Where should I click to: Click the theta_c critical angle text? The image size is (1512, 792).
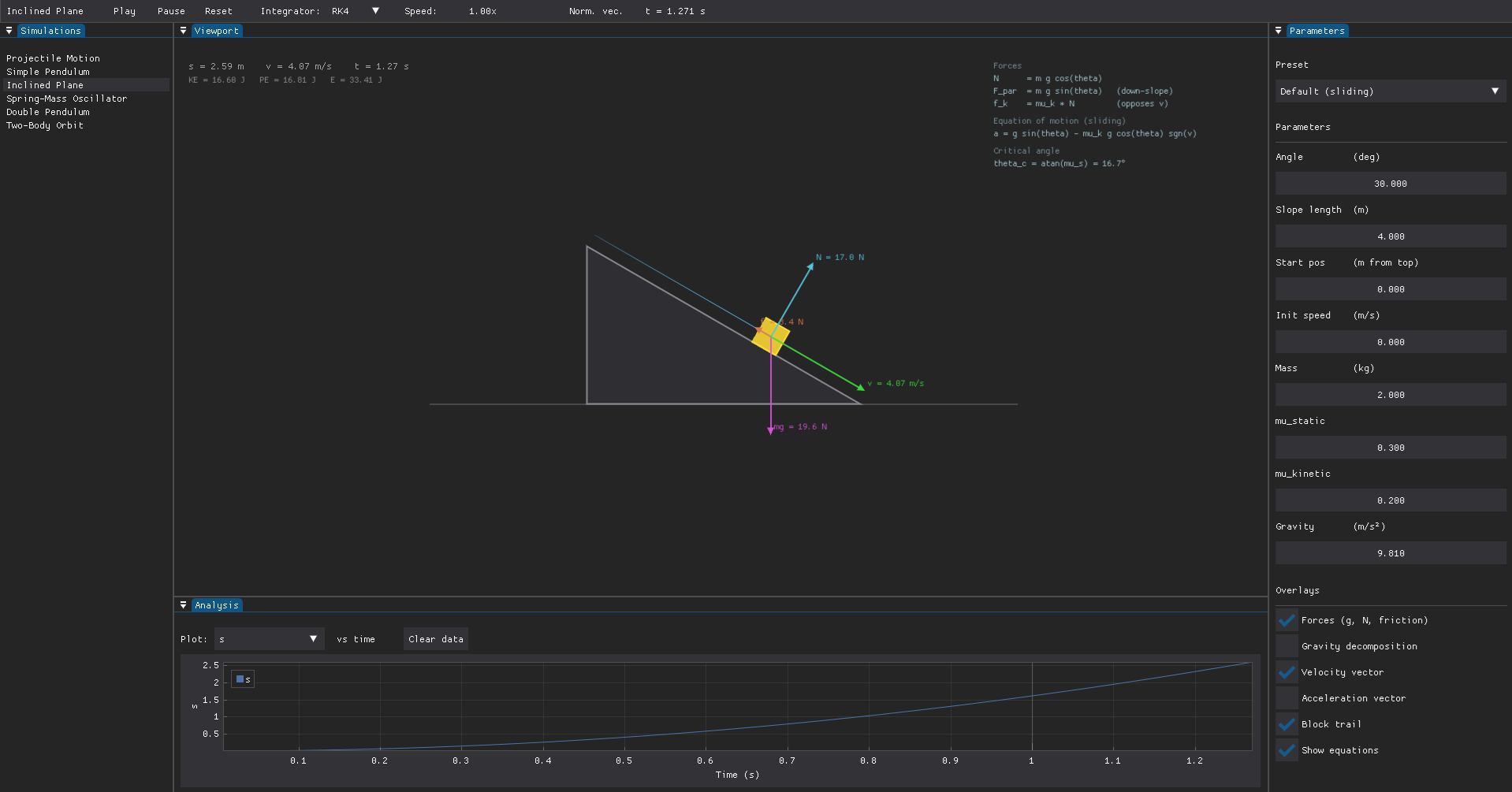tap(1059, 163)
